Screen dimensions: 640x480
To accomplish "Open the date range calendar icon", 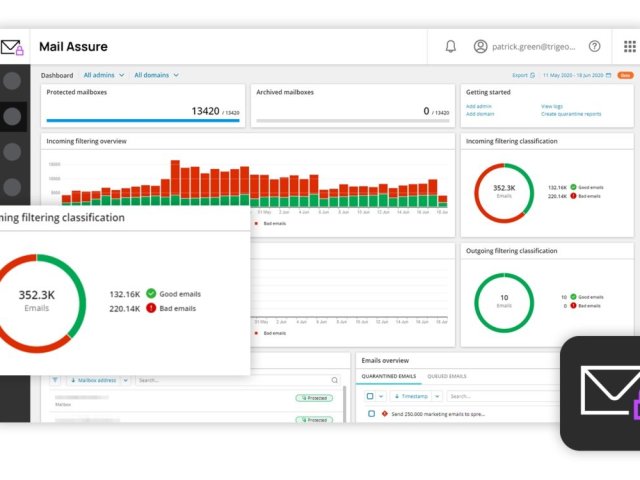I will pos(609,75).
